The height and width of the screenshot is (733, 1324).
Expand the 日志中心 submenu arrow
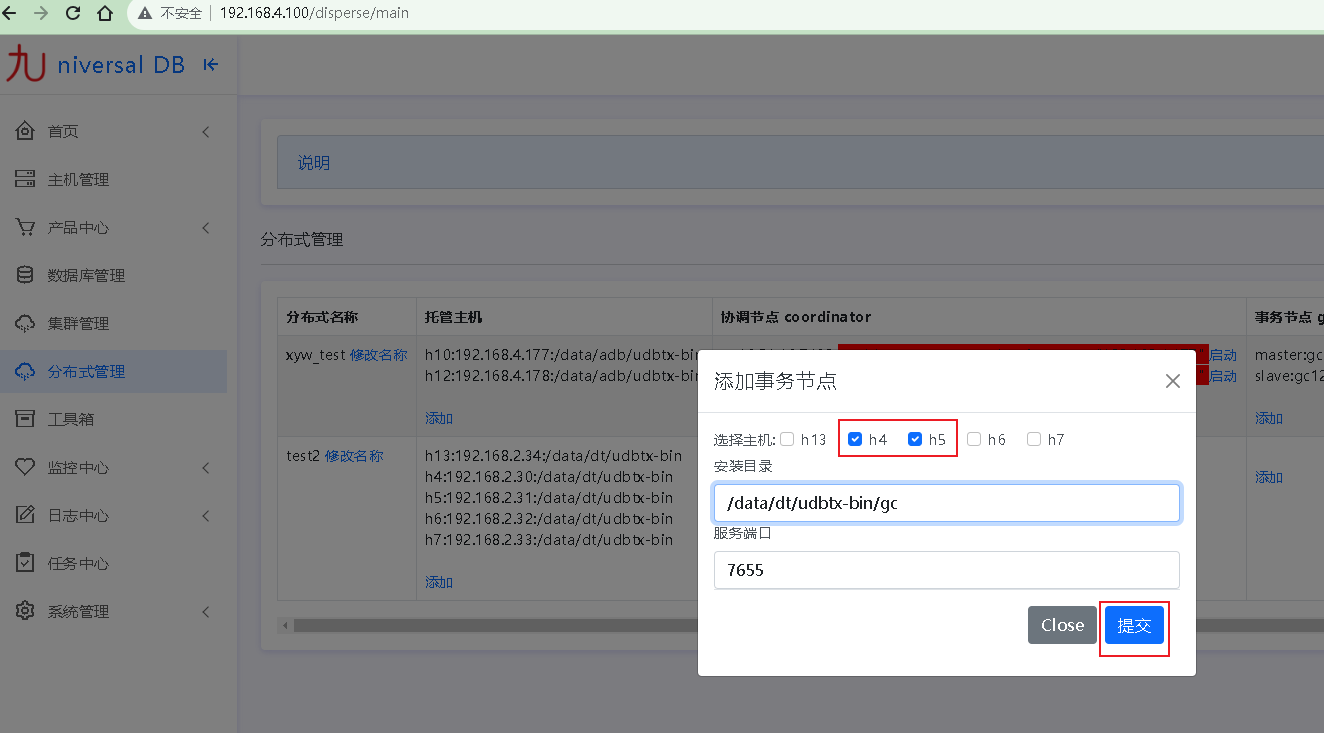tap(206, 515)
